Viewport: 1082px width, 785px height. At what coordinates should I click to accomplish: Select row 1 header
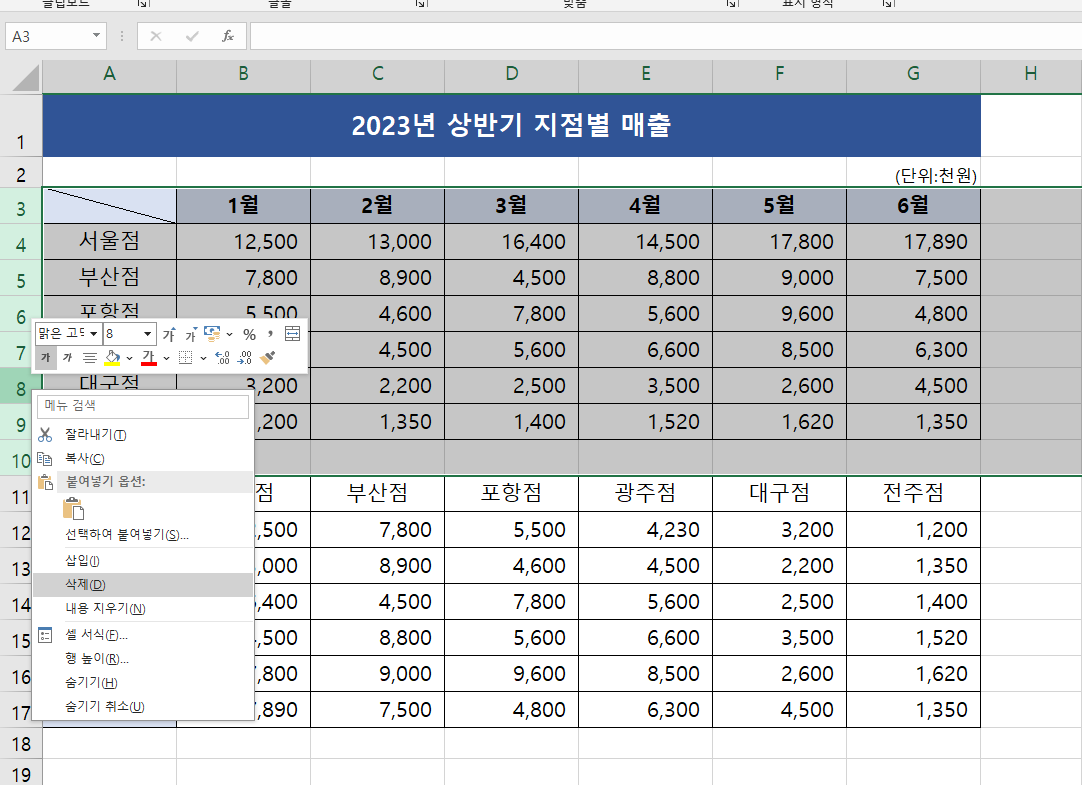[21, 126]
